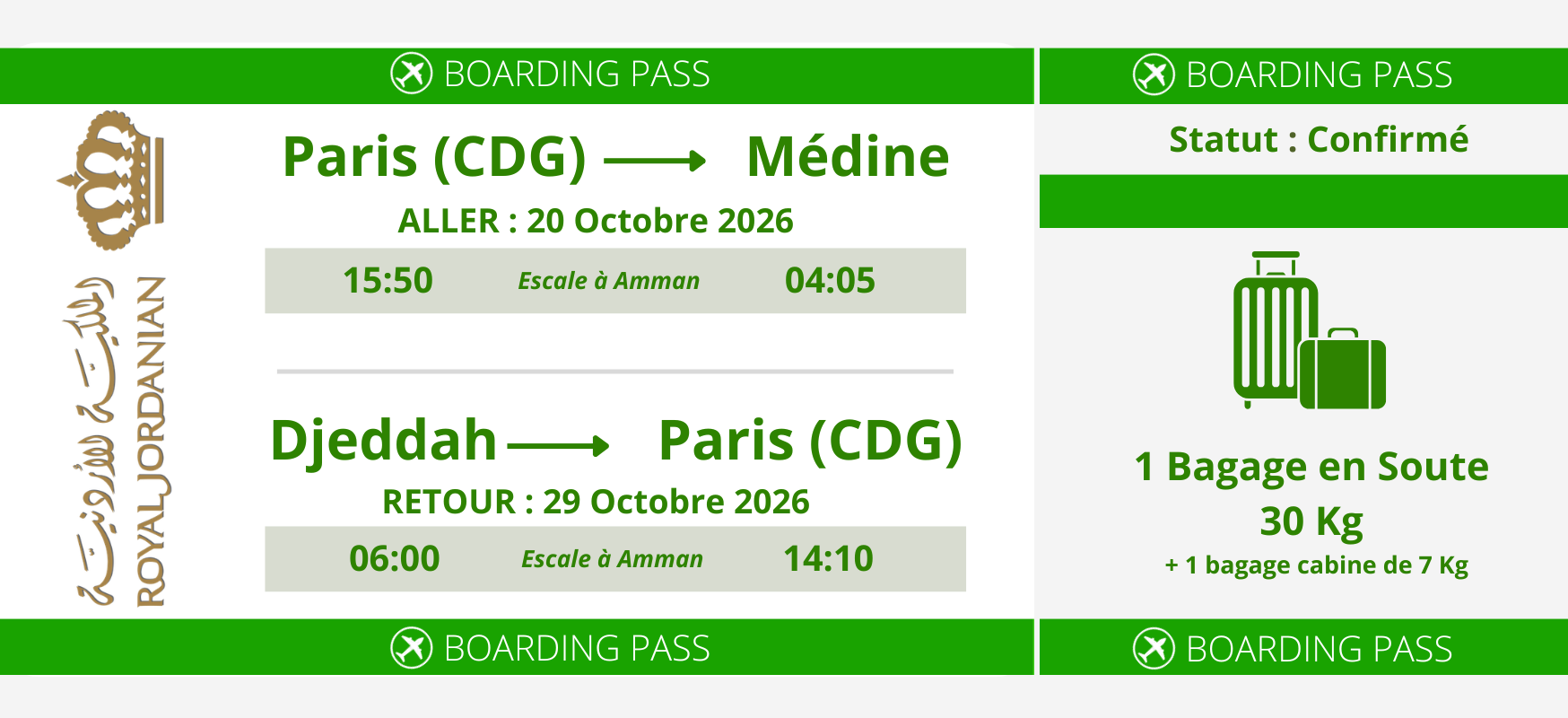This screenshot has height=718, width=1568.
Task: Click the 15:50 departure time
Action: click(x=388, y=281)
